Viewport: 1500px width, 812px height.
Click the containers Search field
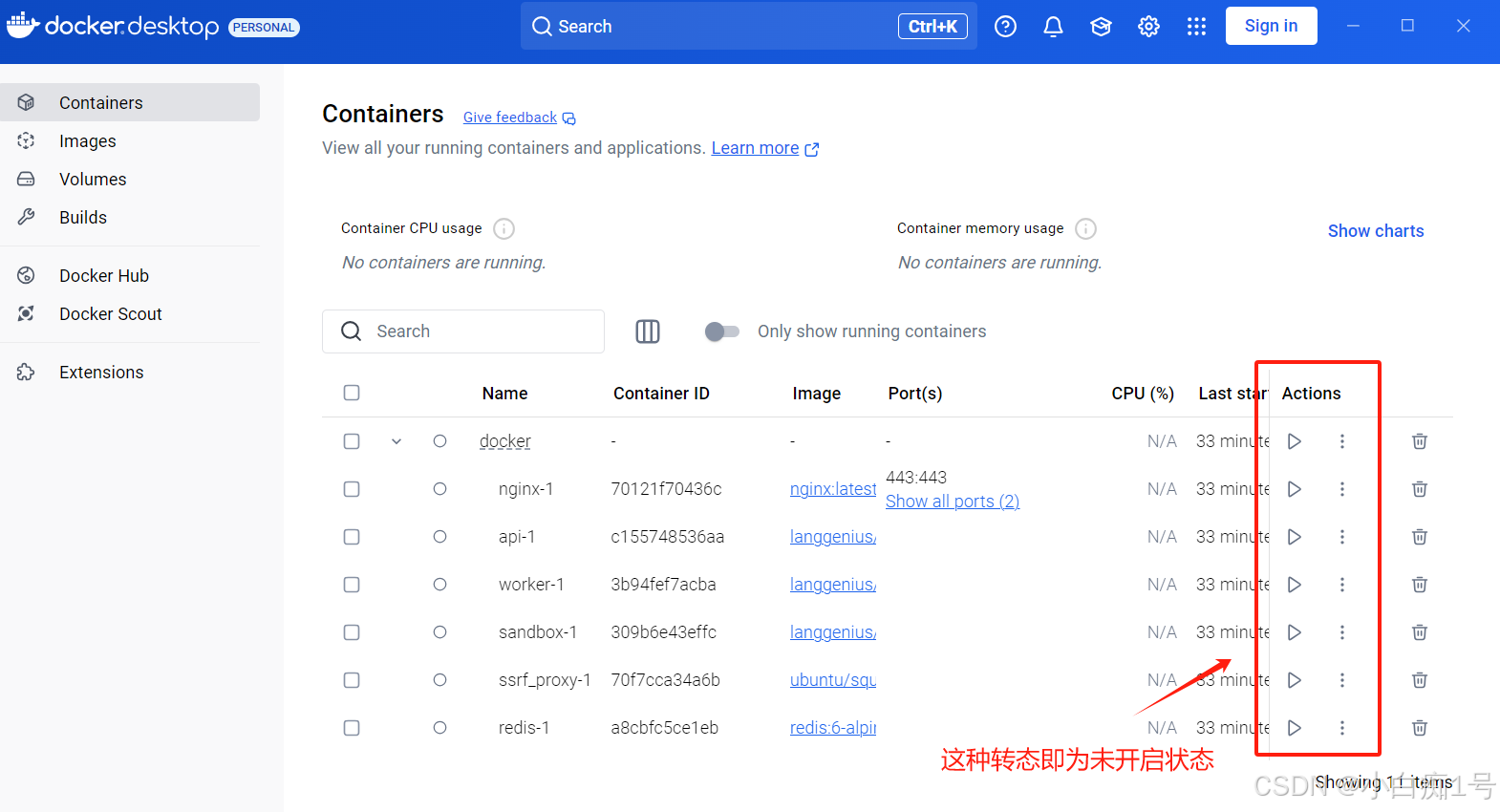463,331
